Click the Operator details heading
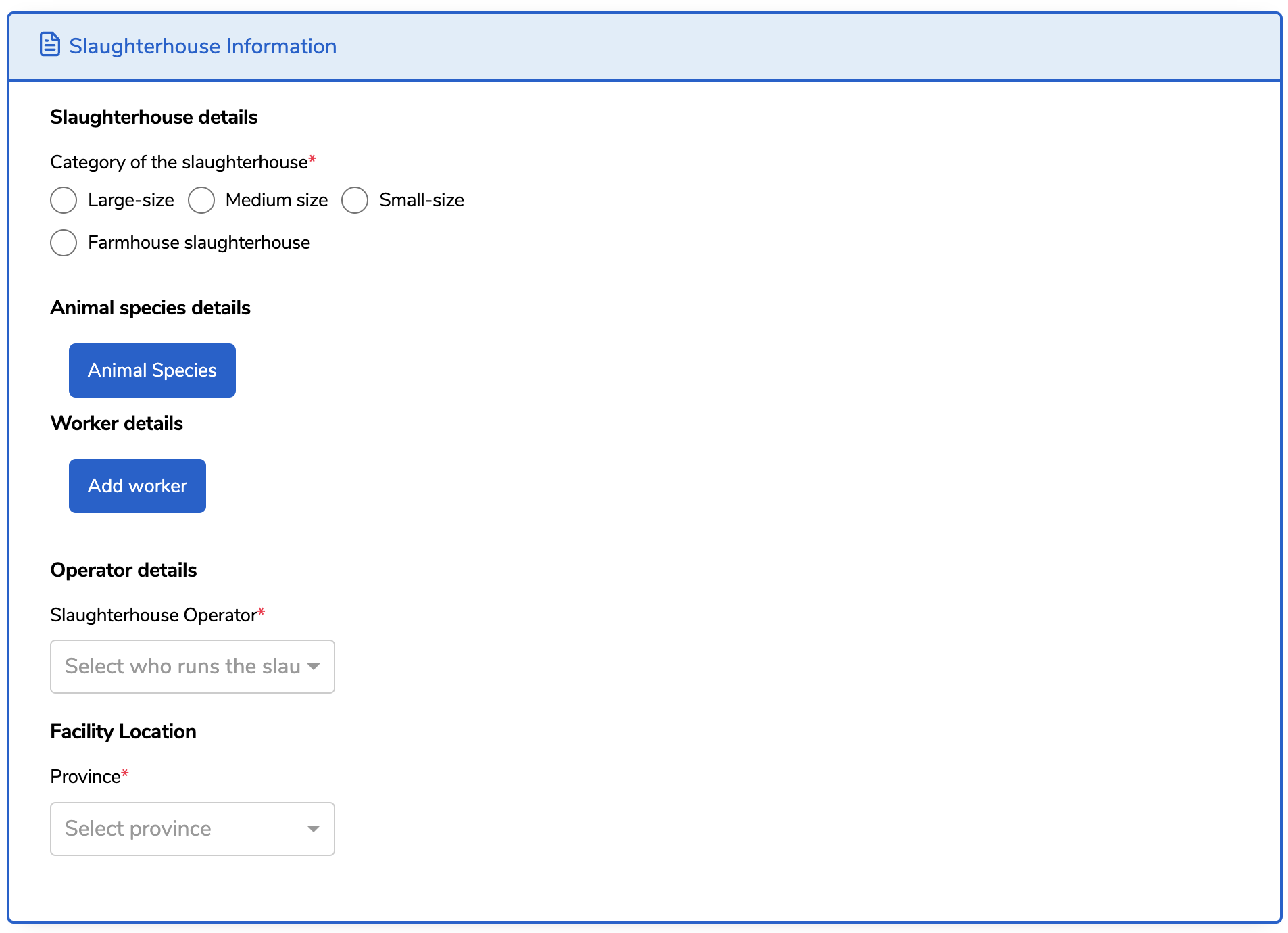This screenshot has width=1288, height=933. [124, 570]
